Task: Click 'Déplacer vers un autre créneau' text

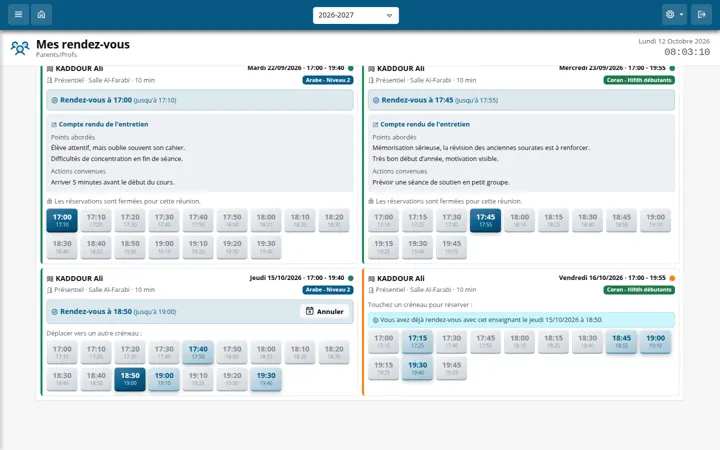Action: [94, 333]
